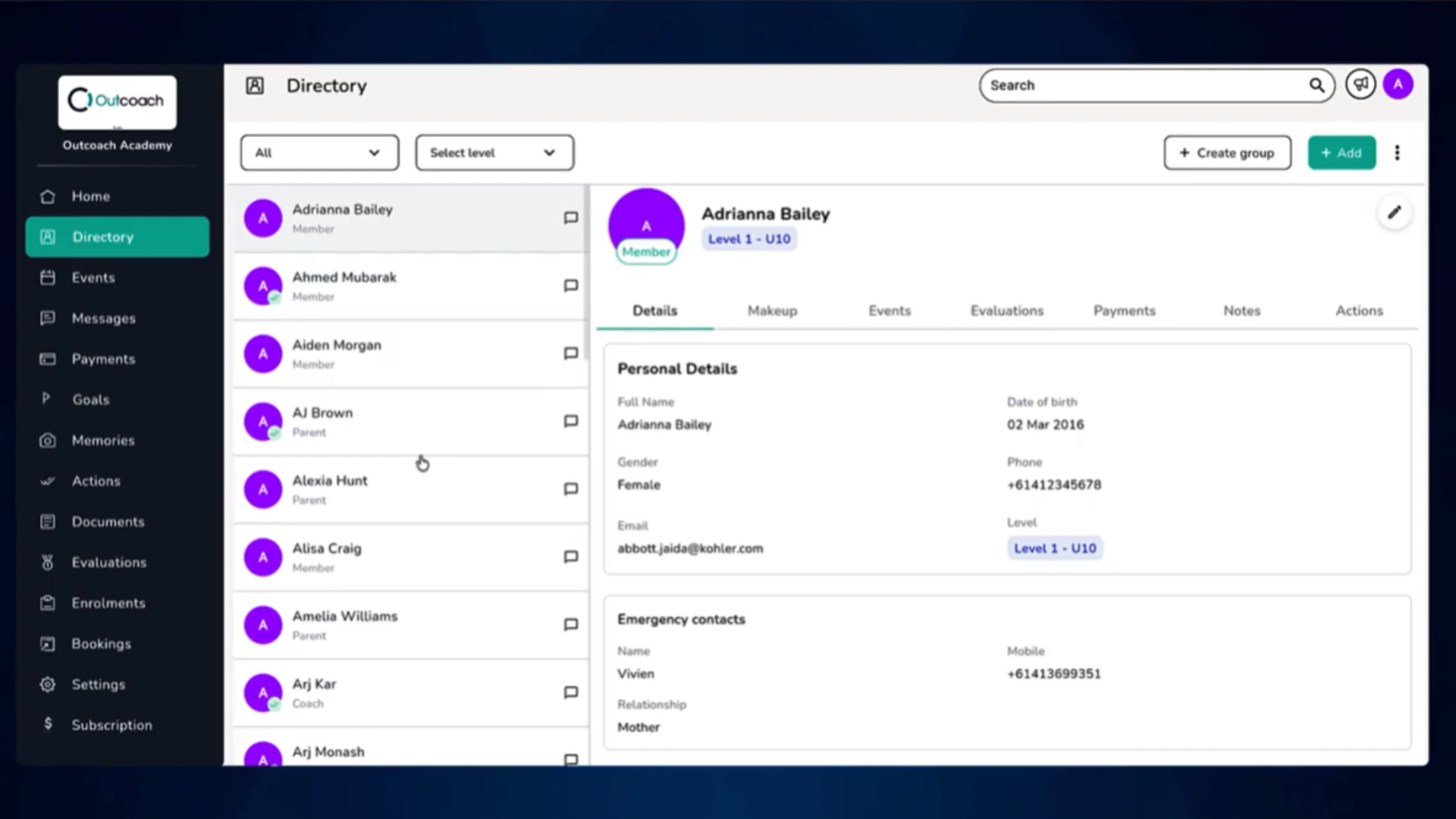1456x819 pixels.
Task: Open the three-dot more options menu
Action: pos(1397,152)
